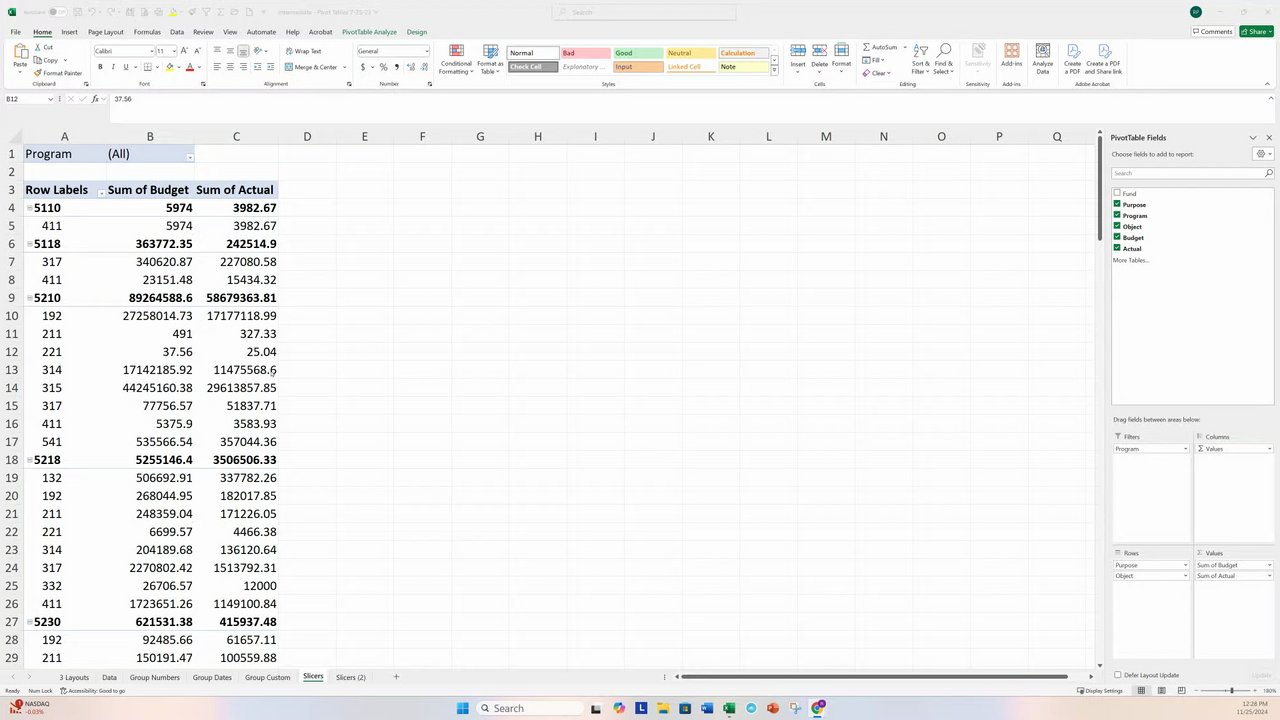The image size is (1280, 720).
Task: Apply the Neutral cell style
Action: (x=690, y=53)
